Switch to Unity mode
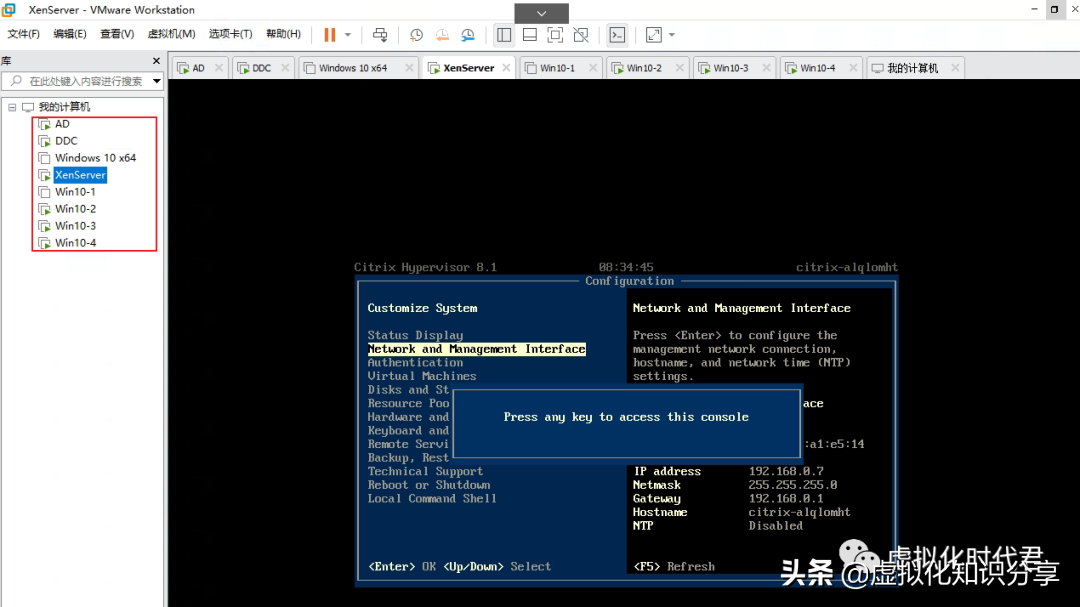Image resolution: width=1080 pixels, height=607 pixels. pyautogui.click(x=581, y=34)
